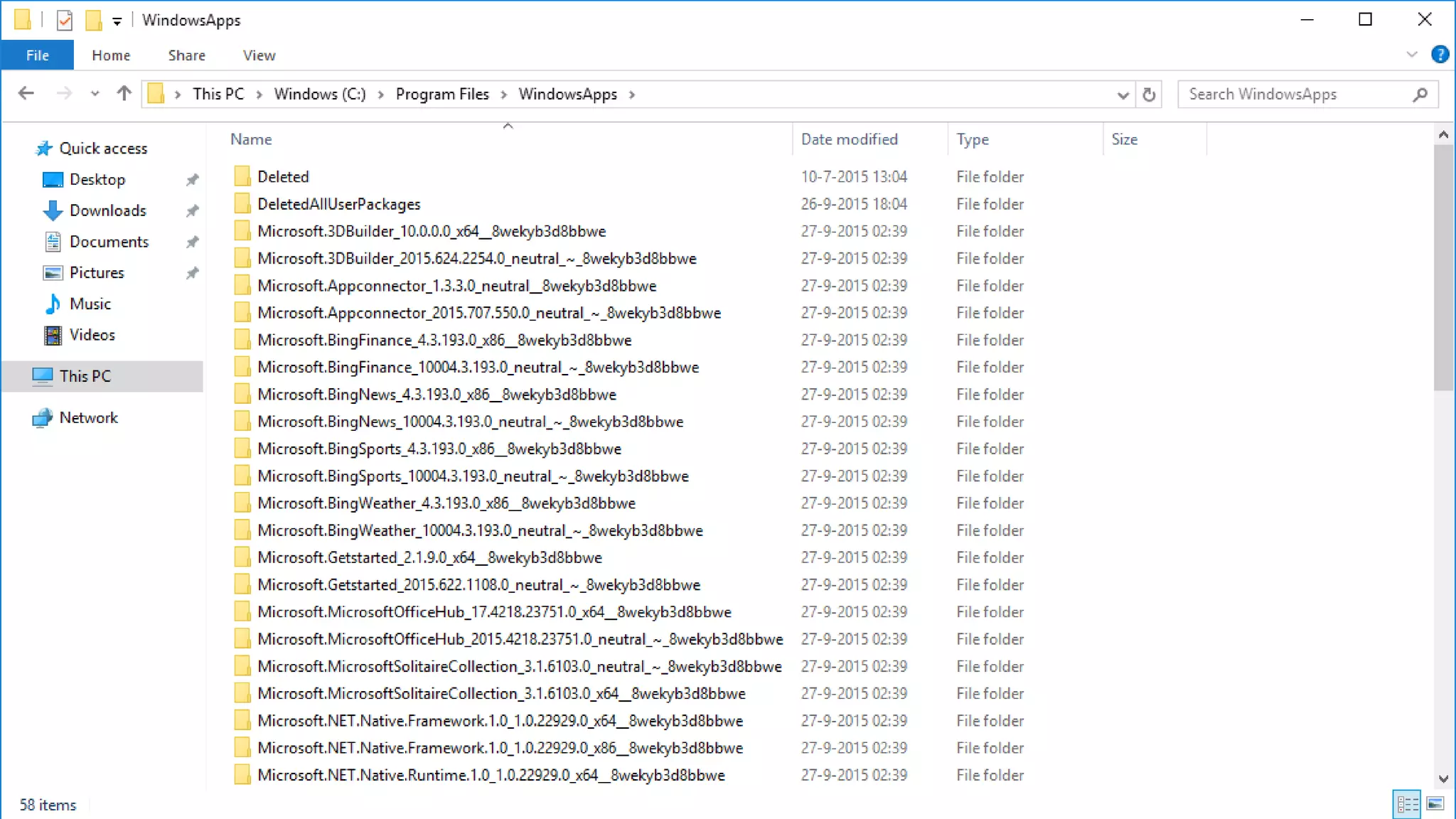The width and height of the screenshot is (1456, 819).
Task: Click the scroll up arrow
Action: (x=1443, y=134)
